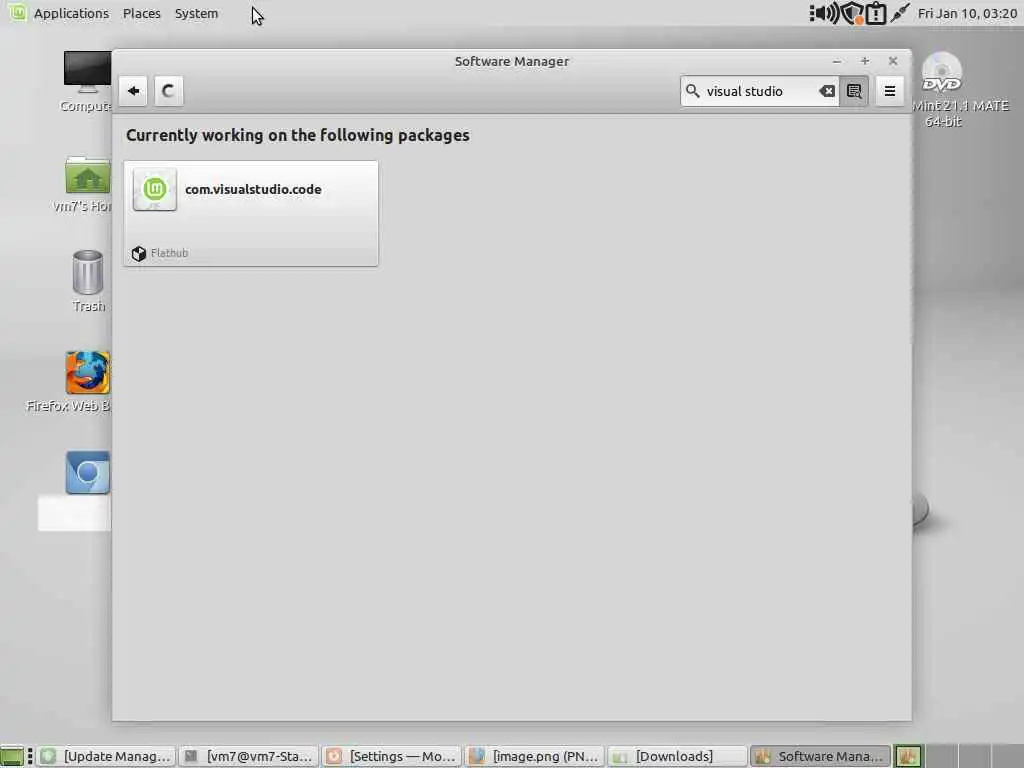The height and width of the screenshot is (768, 1024).
Task: Open the Places menu
Action: click(142, 13)
